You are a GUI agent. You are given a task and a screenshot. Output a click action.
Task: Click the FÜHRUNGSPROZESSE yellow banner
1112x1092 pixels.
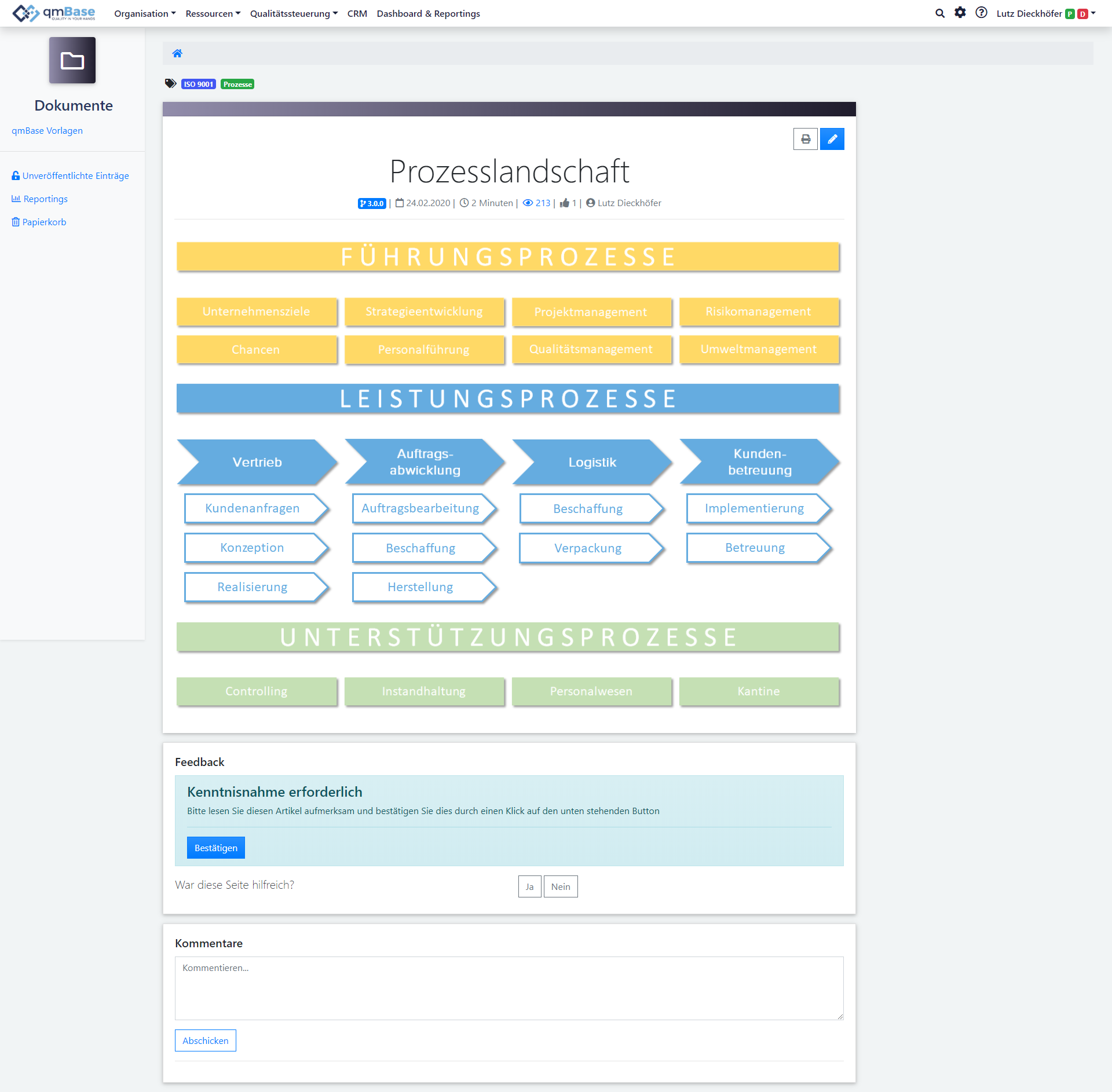point(508,256)
